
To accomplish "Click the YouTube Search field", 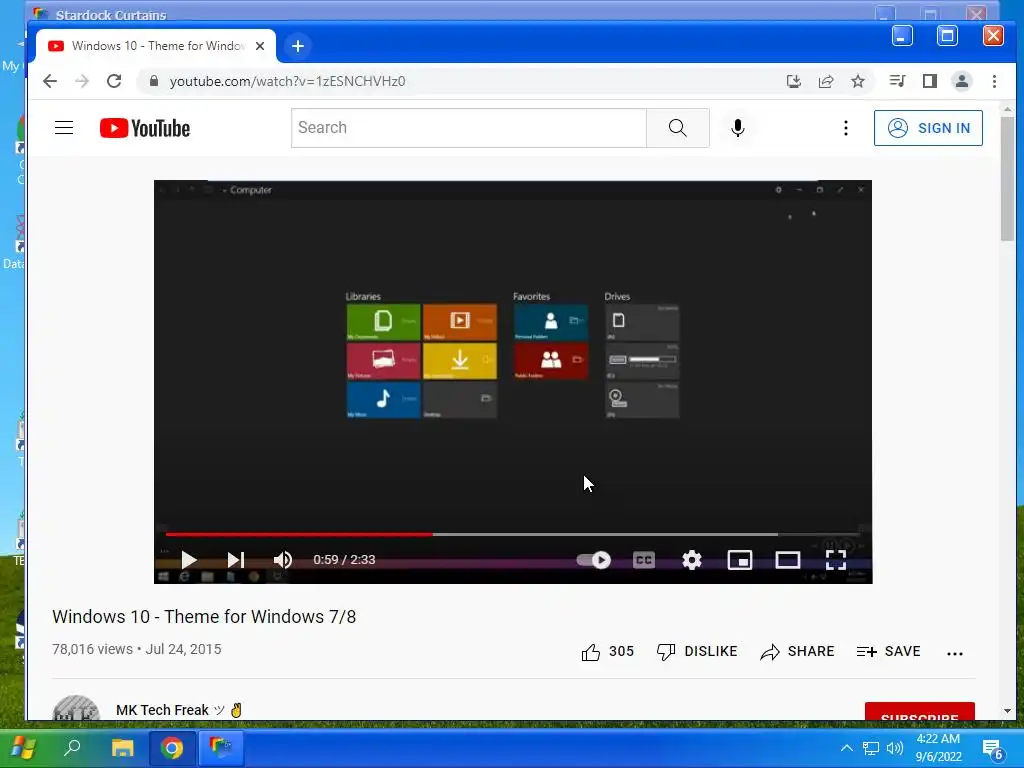I will tap(468, 128).
